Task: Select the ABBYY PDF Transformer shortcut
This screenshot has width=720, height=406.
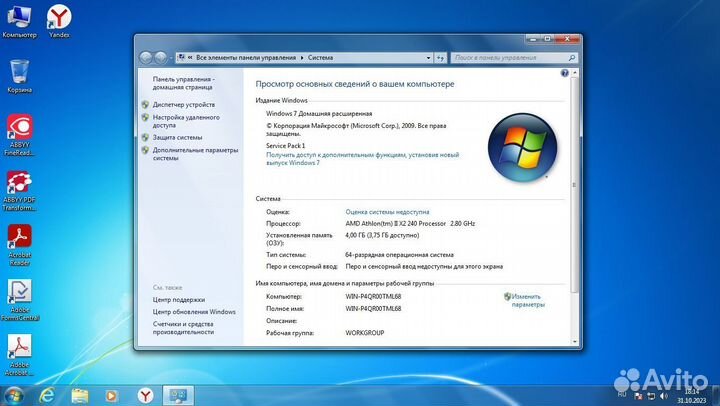Action: [x=19, y=191]
